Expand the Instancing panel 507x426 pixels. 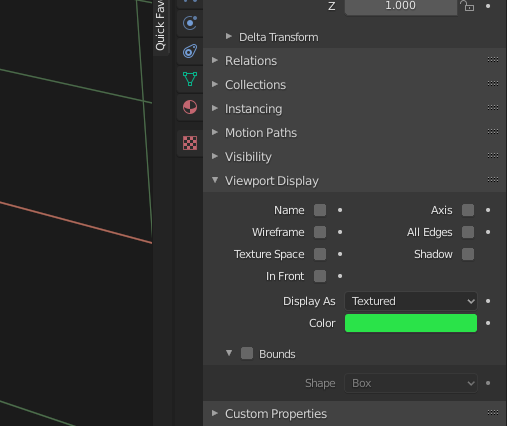click(x=215, y=108)
